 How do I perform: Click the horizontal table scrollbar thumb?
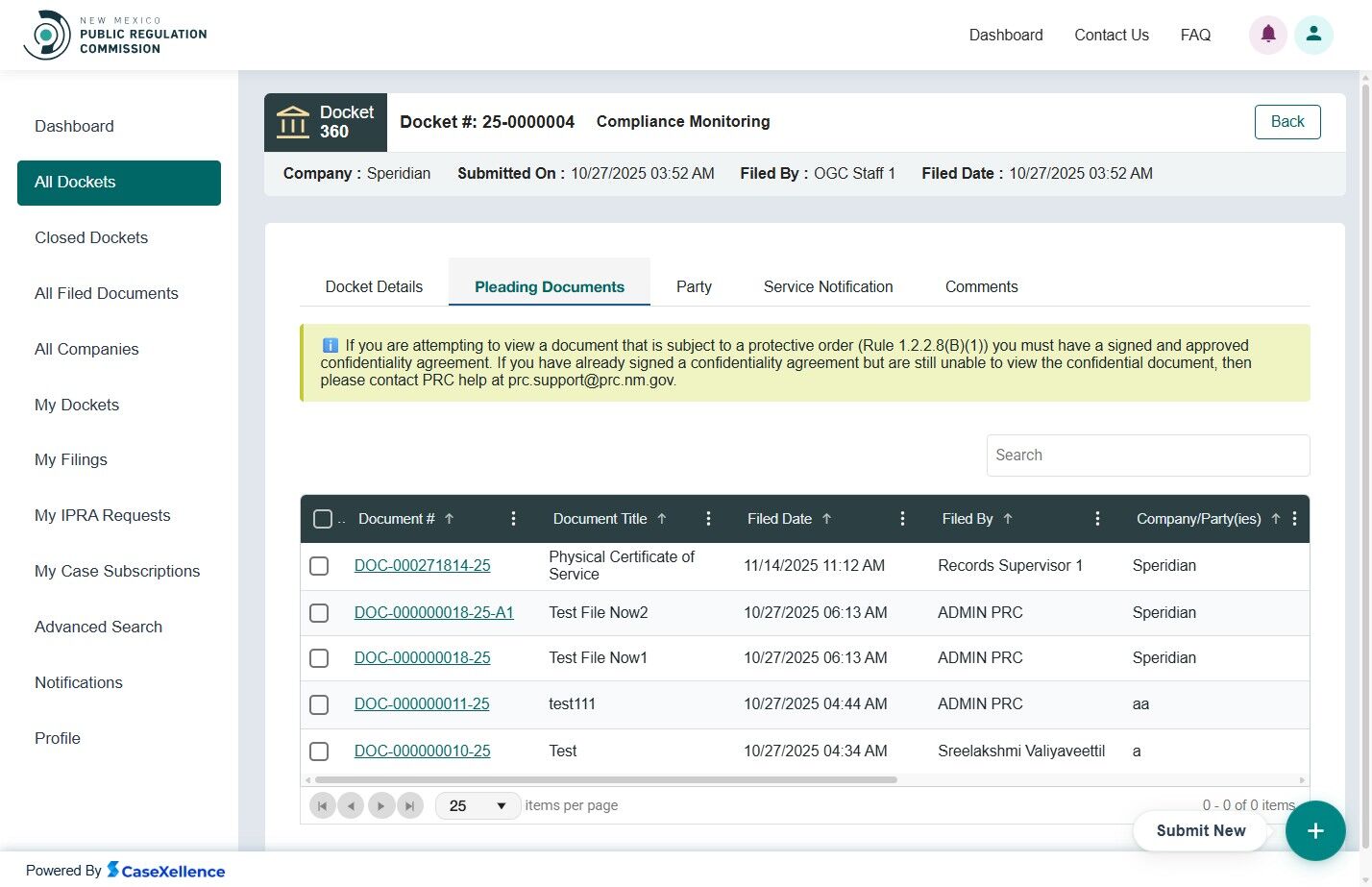(x=605, y=780)
